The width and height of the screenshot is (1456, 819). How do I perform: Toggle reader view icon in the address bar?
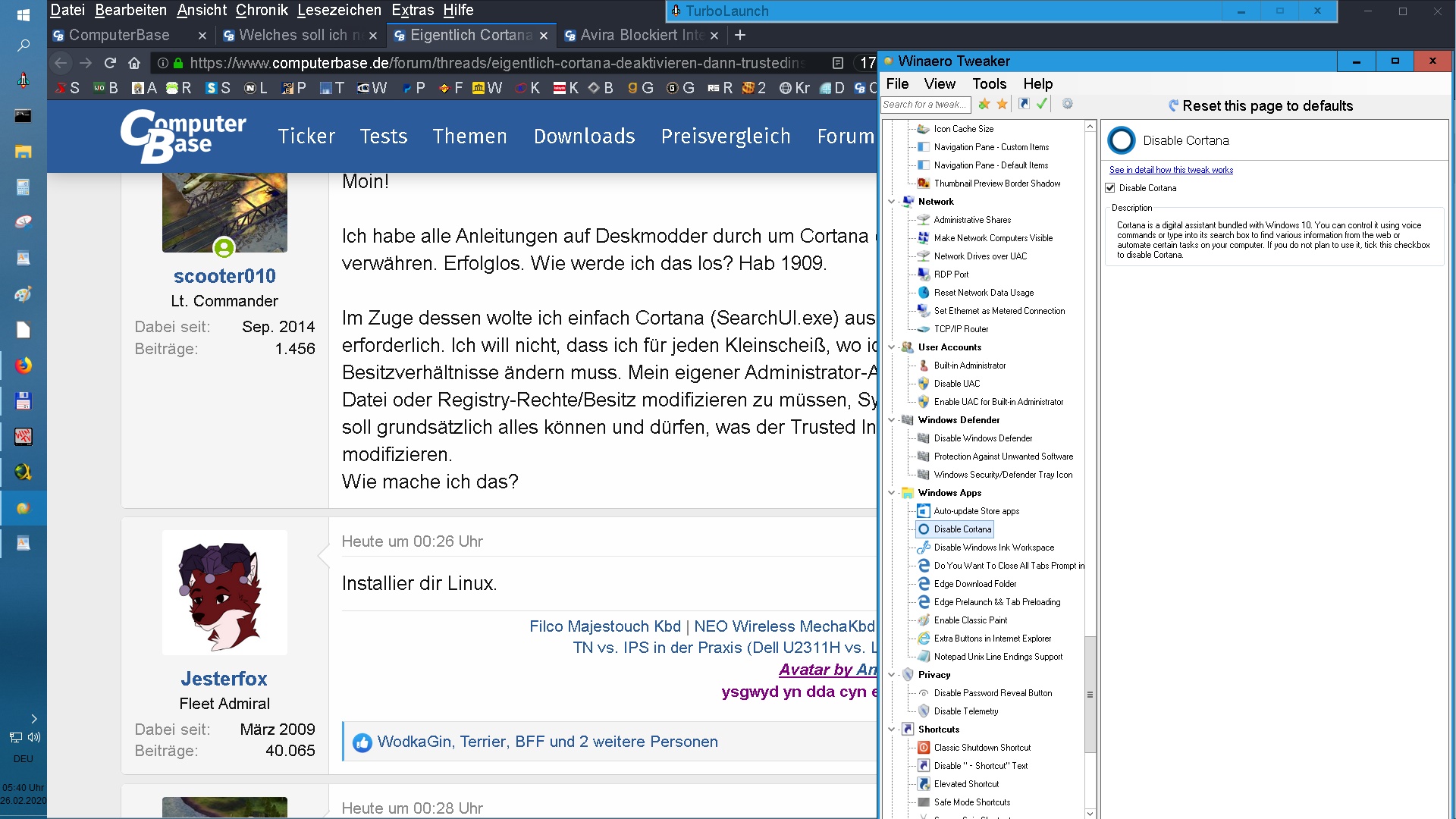point(837,63)
